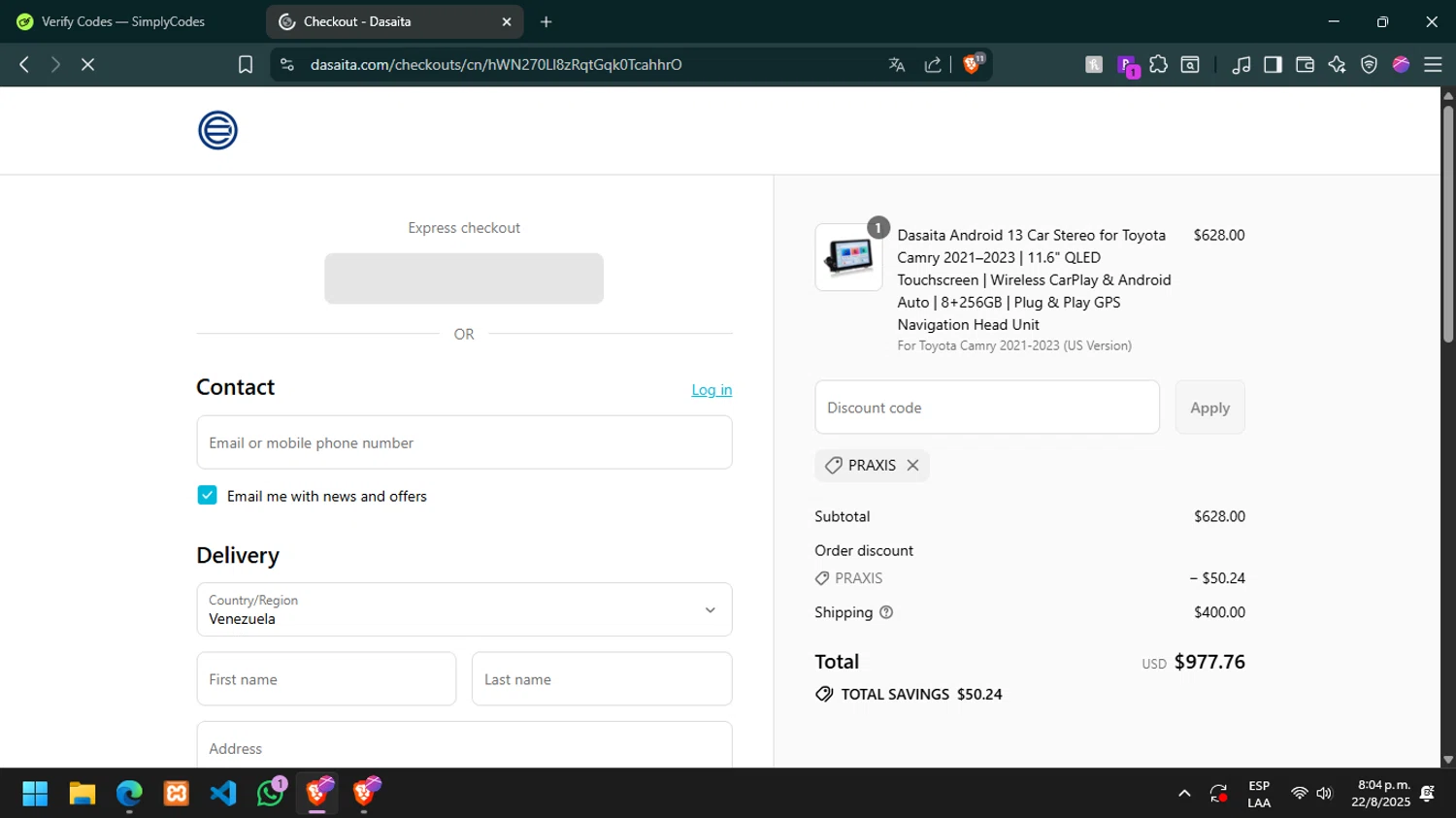Remove the PRAXIS discount code
Viewport: 1456px width, 818px height.
click(x=912, y=465)
